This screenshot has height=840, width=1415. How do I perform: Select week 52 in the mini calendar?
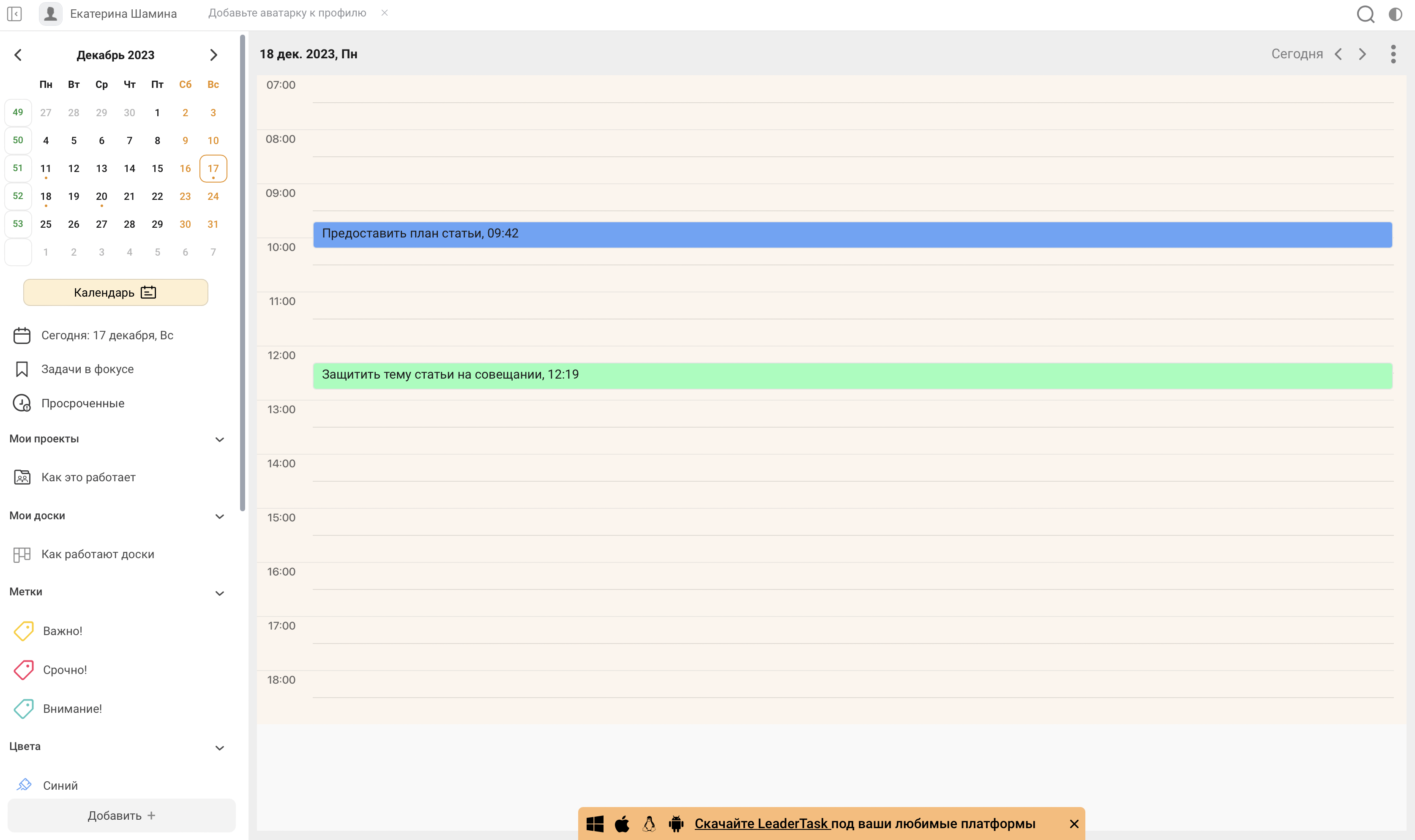pyautogui.click(x=18, y=196)
